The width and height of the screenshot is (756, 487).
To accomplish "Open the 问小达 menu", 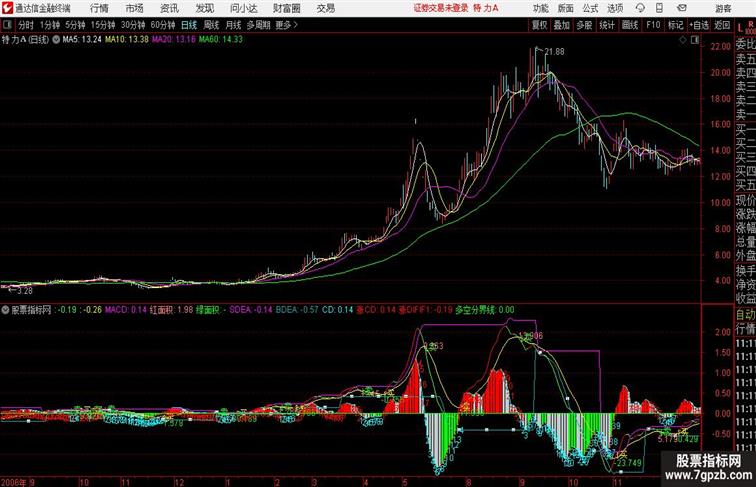I will point(243,8).
